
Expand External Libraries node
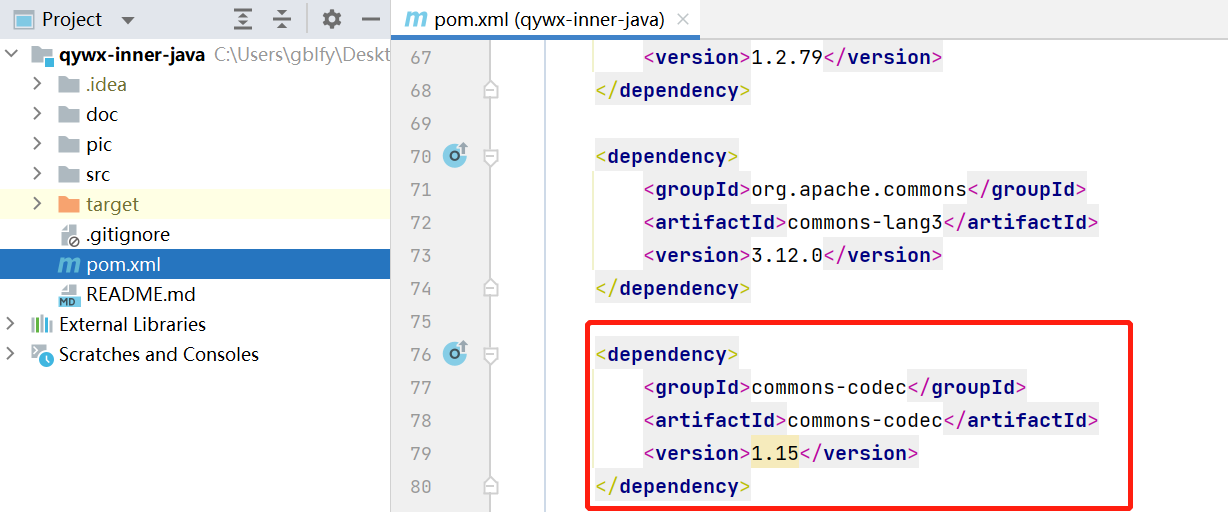click(12, 324)
